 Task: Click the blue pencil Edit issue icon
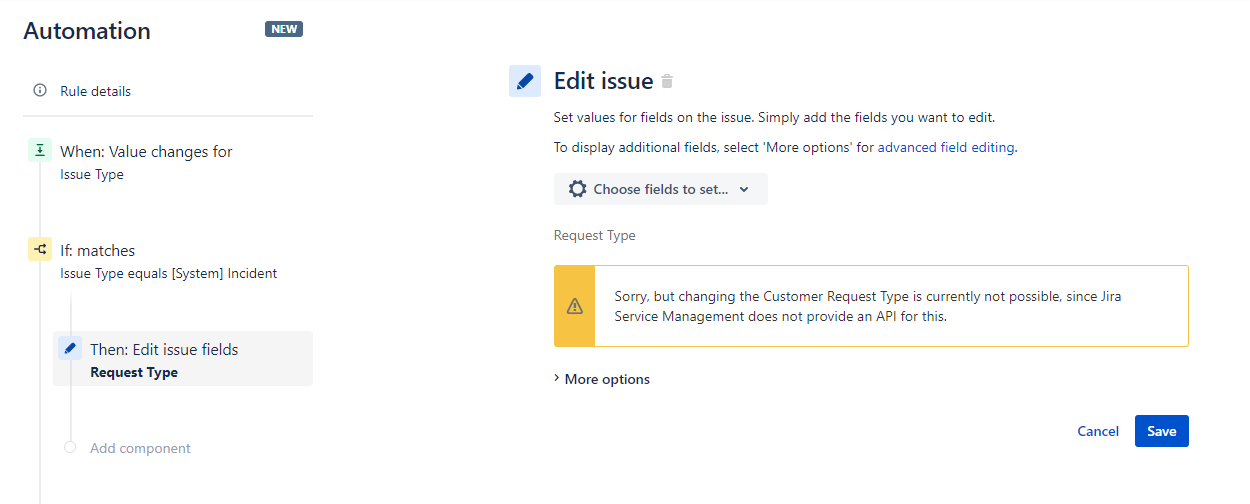(x=525, y=81)
